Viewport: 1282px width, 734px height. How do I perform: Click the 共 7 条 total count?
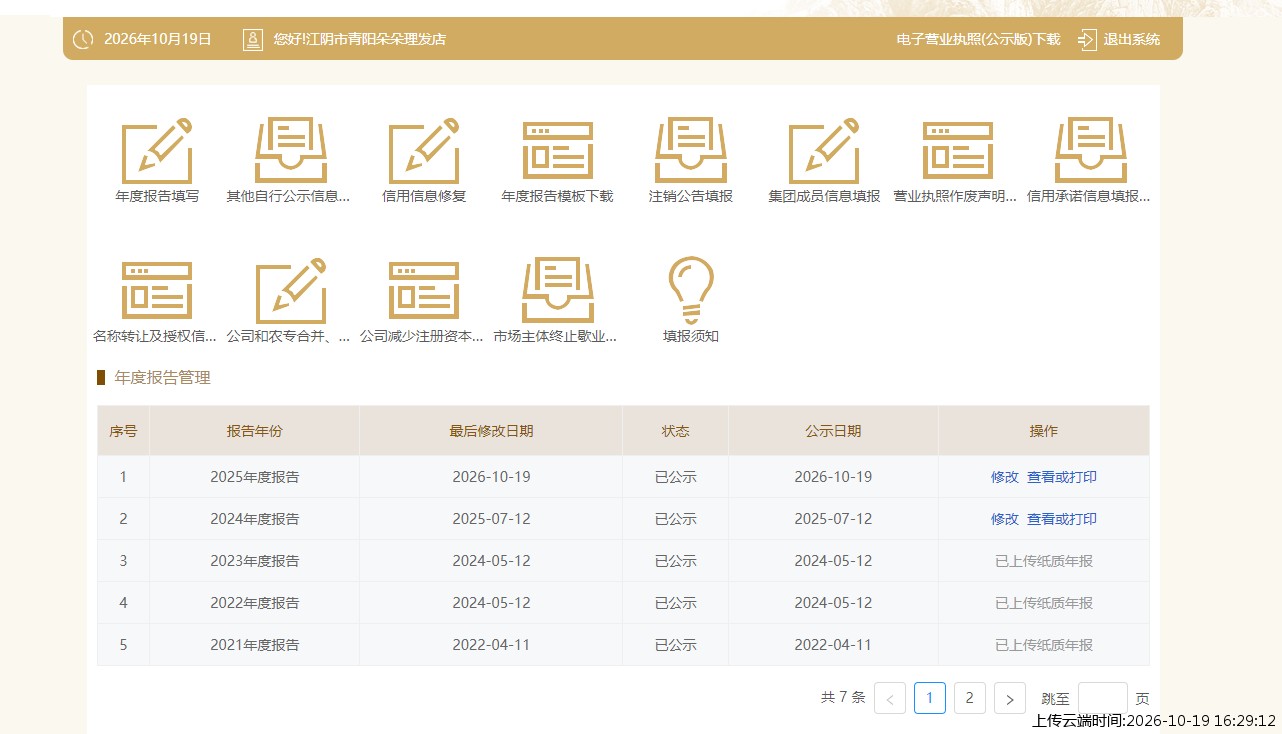[843, 697]
